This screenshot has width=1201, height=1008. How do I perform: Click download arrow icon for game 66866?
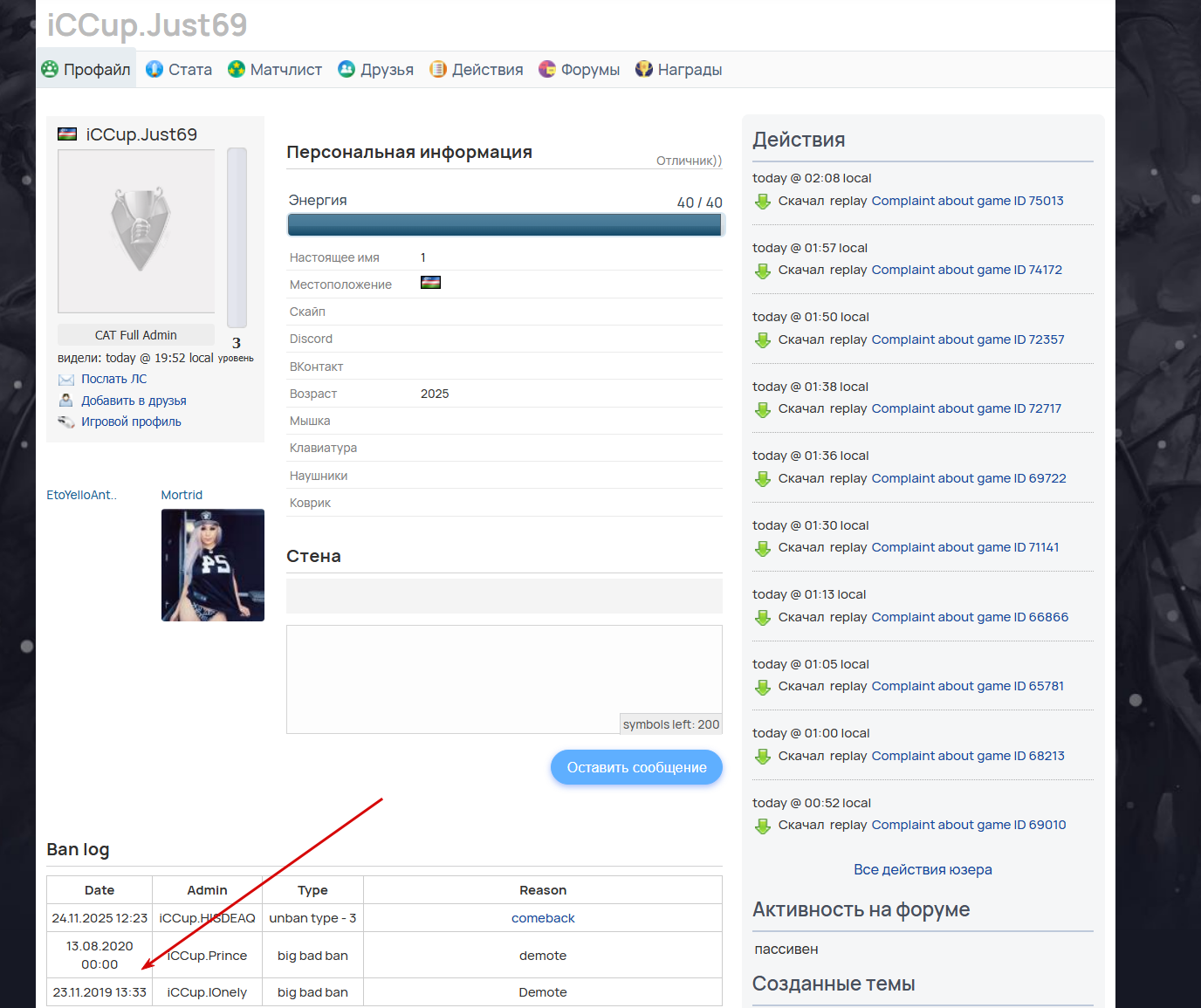(763, 618)
